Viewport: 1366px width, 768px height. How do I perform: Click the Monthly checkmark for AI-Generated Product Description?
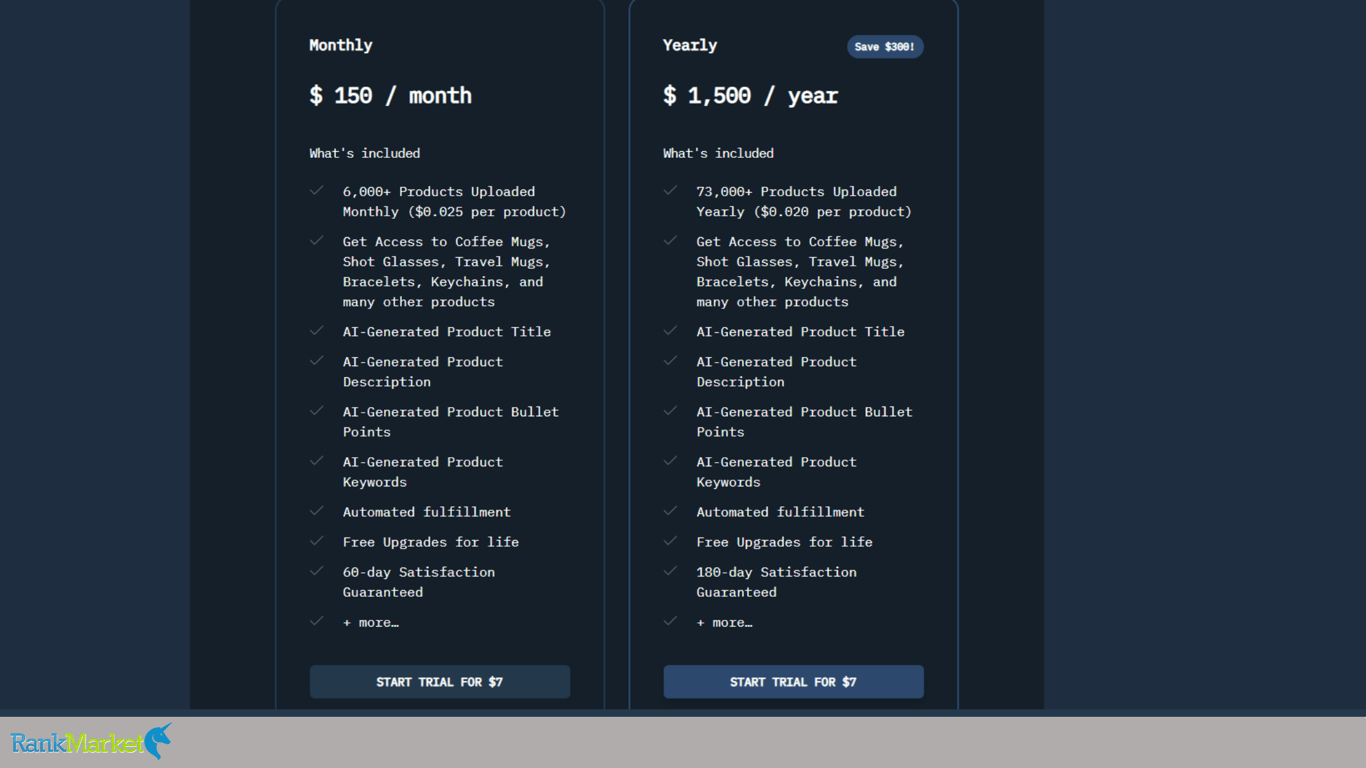pyautogui.click(x=317, y=360)
